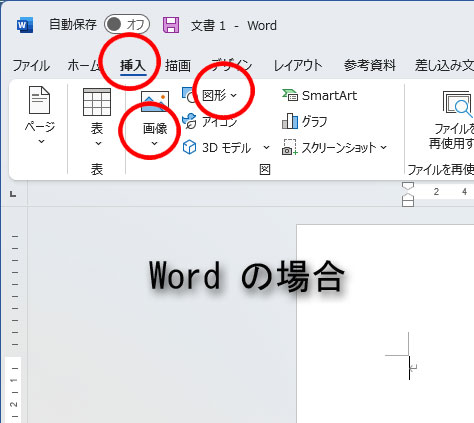The height and width of the screenshot is (423, 474).
Task: Click the SmartArt icon
Action: point(290,95)
